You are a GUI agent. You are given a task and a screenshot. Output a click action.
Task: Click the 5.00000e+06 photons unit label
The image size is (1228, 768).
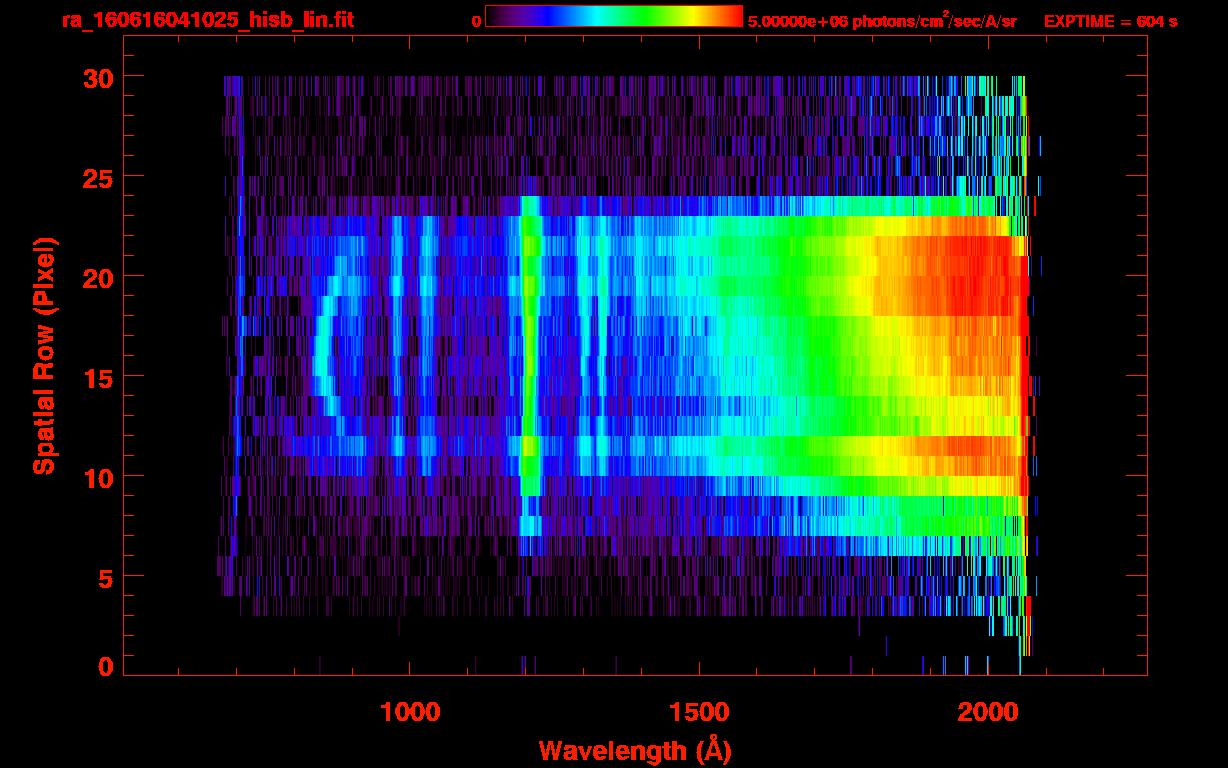click(x=882, y=20)
